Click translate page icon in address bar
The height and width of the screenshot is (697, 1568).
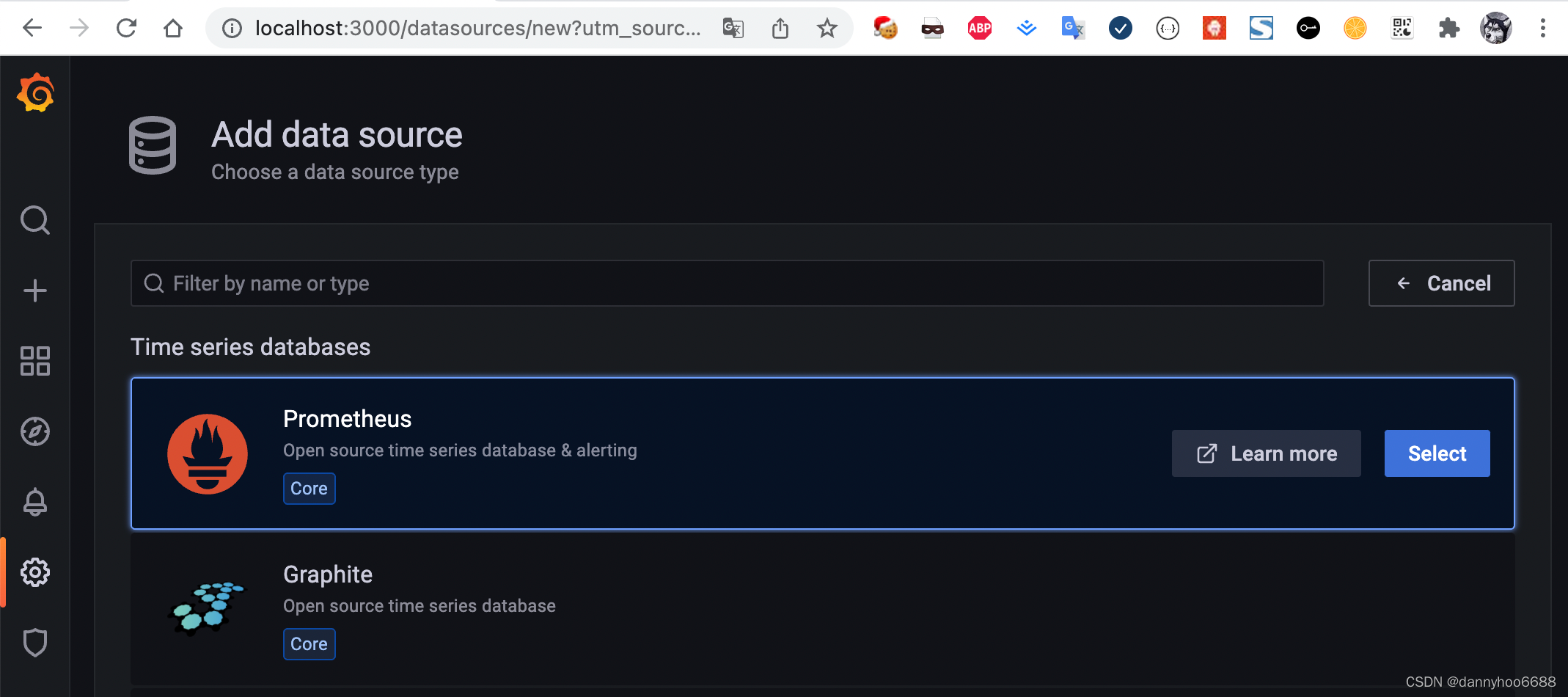(733, 28)
